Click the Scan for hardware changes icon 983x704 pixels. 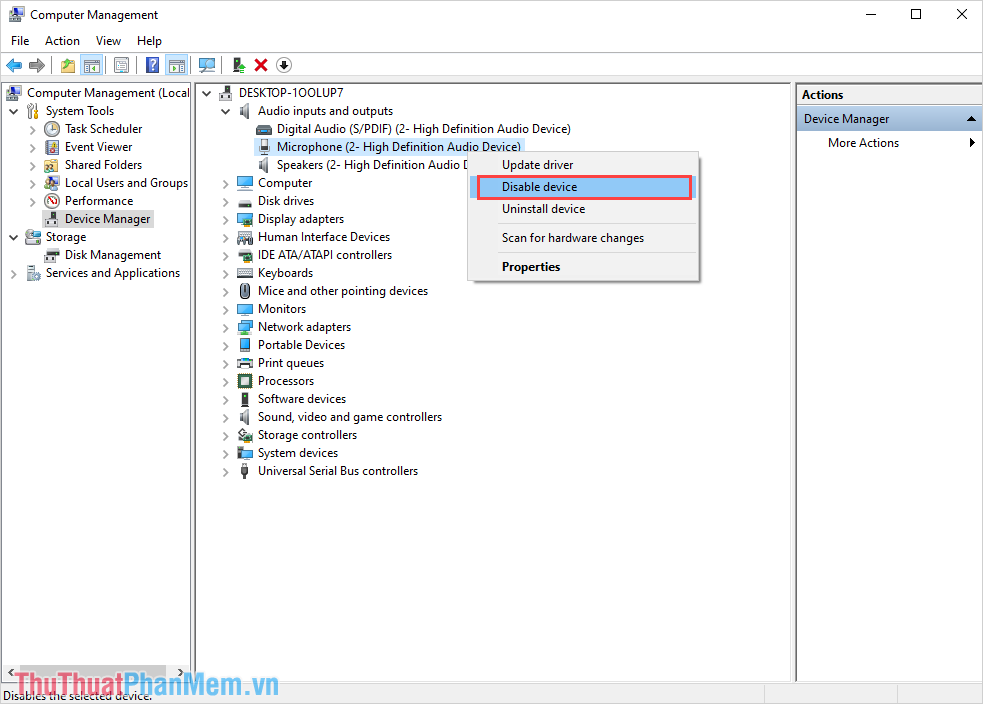pyautogui.click(x=207, y=65)
